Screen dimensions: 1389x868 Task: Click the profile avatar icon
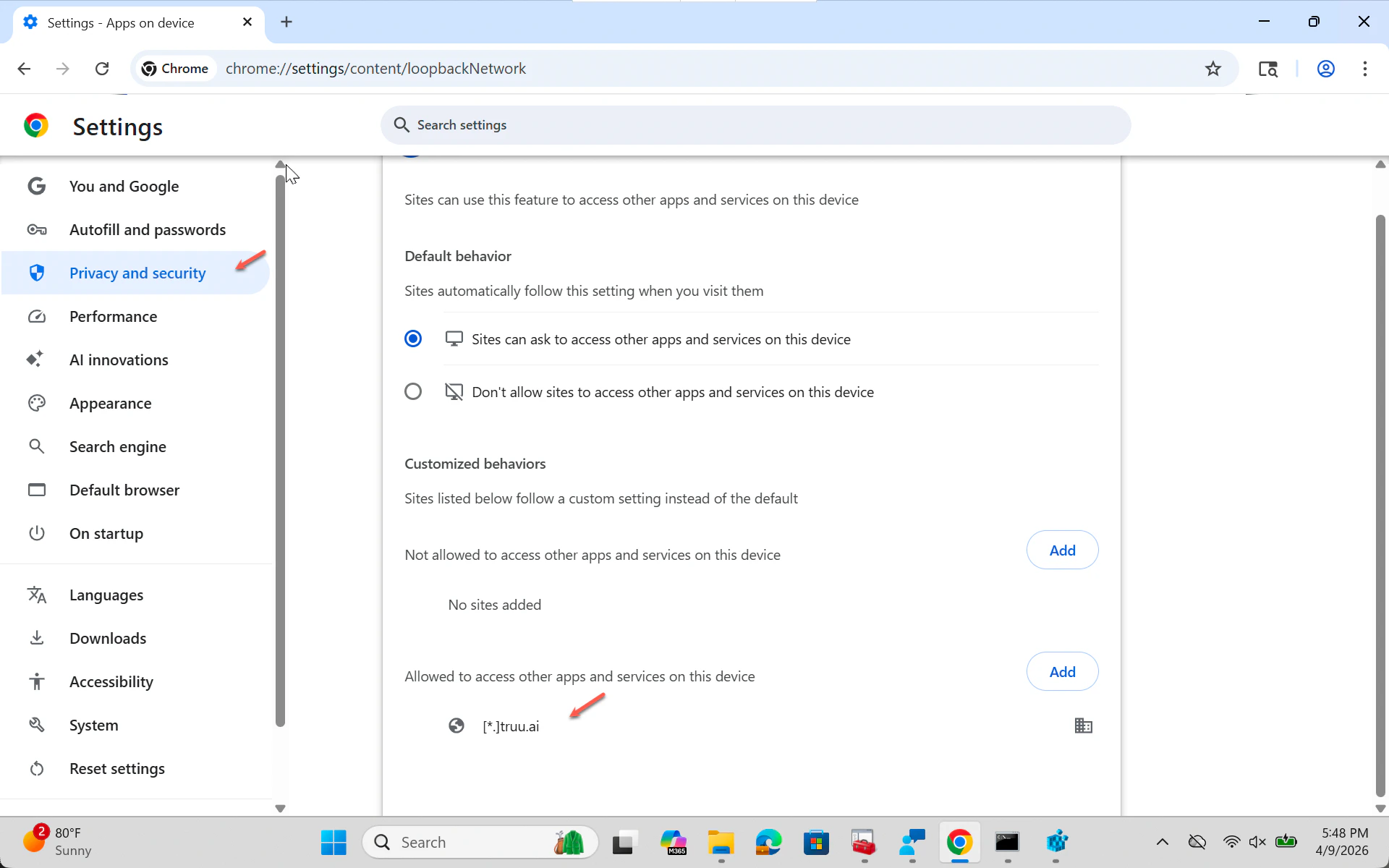coord(1325,69)
